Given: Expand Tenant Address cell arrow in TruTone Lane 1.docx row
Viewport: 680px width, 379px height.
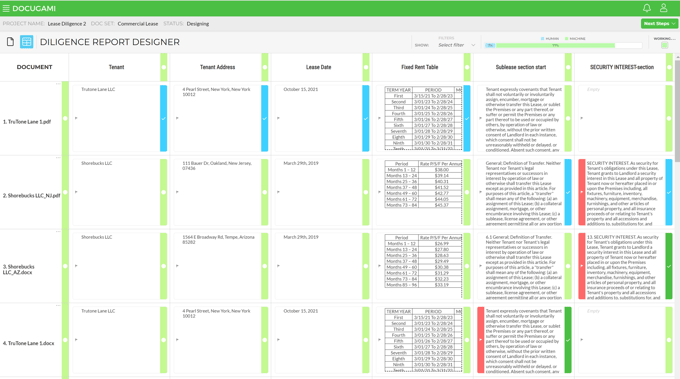Looking at the screenshot, I should pyautogui.click(x=177, y=340).
